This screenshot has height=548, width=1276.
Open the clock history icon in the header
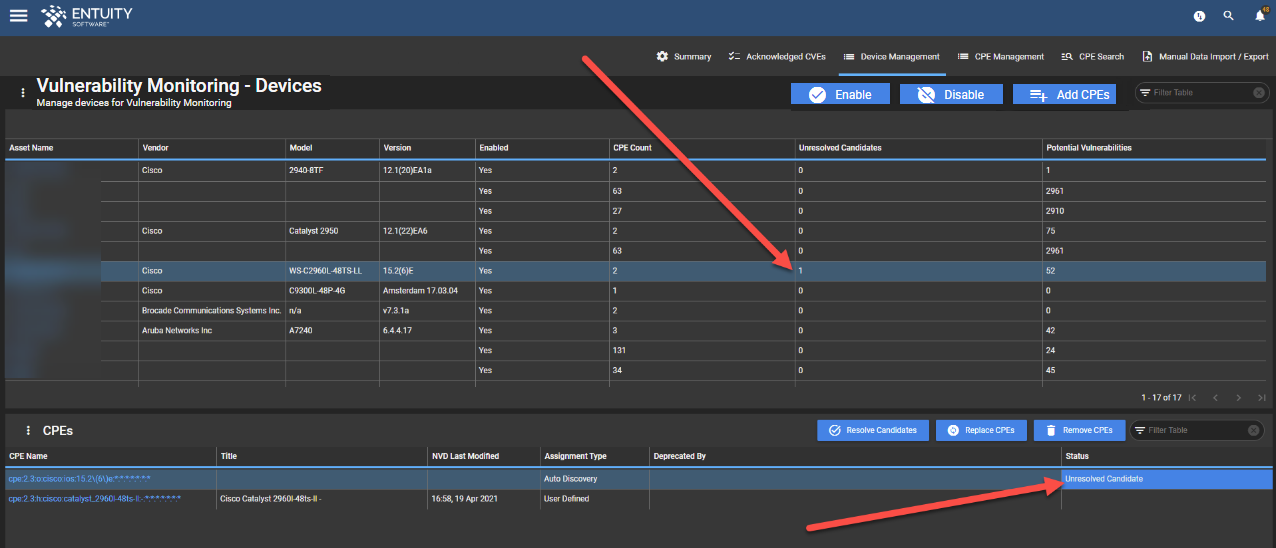(1199, 16)
